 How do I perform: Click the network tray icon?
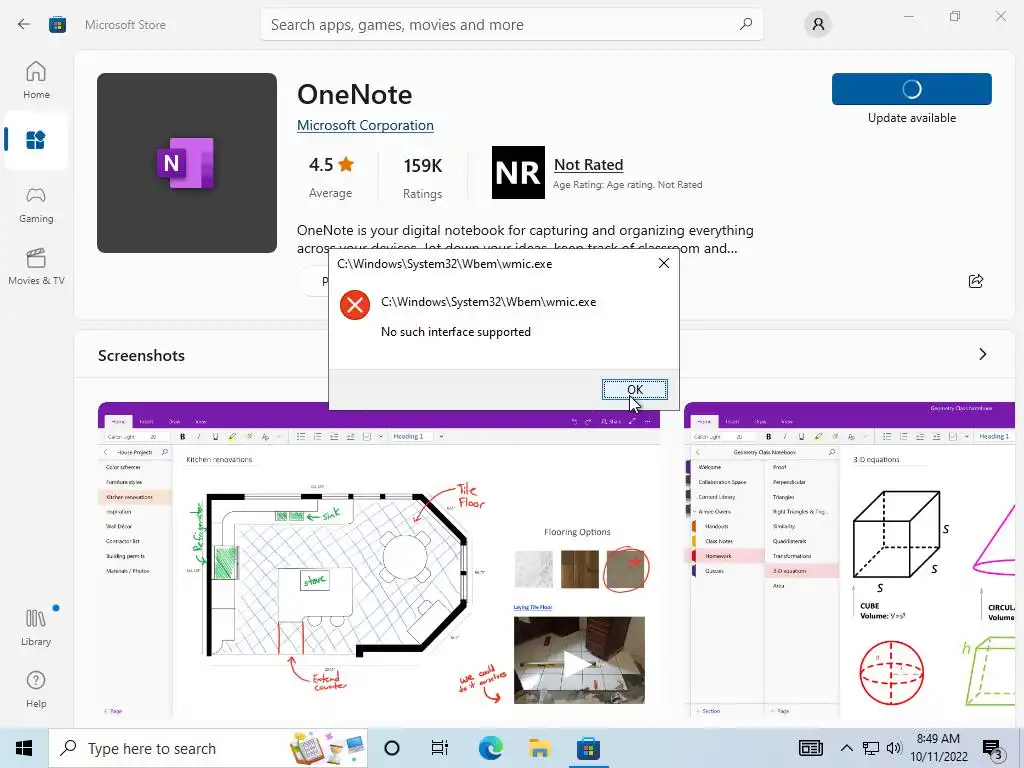[871, 748]
